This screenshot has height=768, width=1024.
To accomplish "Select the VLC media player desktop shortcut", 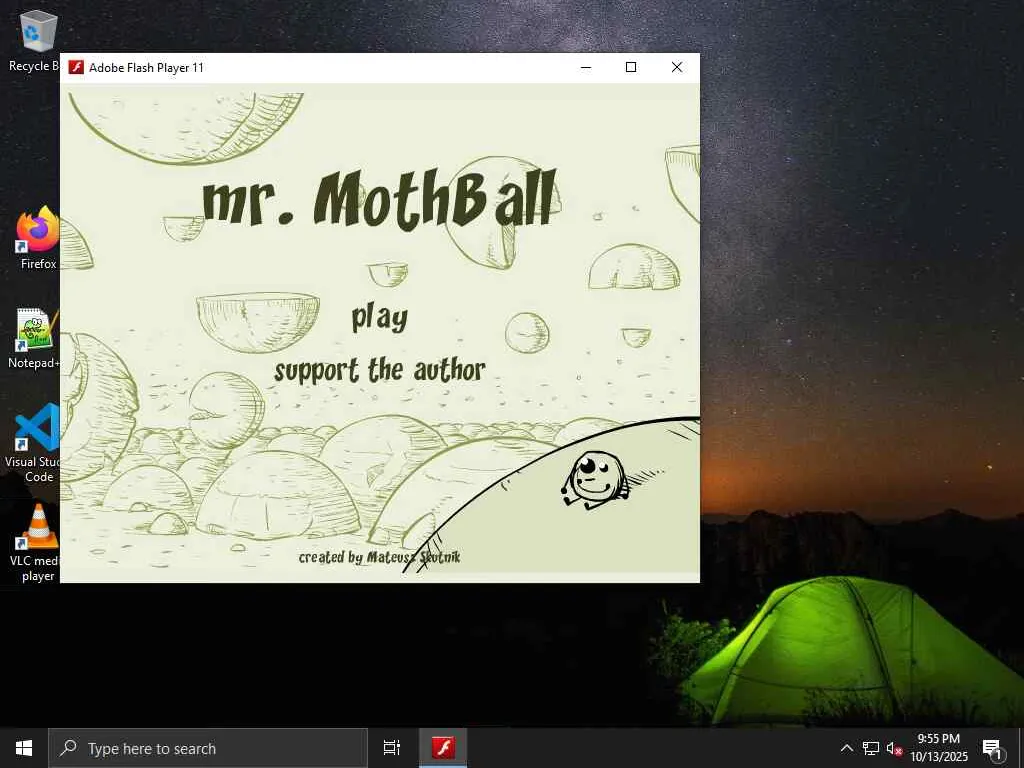I will (36, 543).
